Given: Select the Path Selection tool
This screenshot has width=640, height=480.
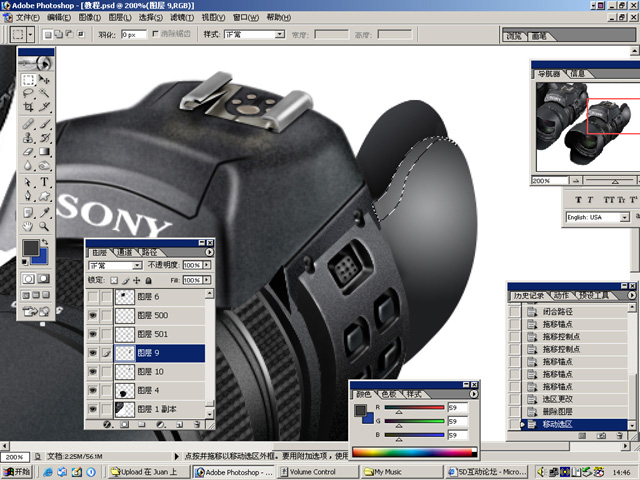Looking at the screenshot, I should point(28,182).
